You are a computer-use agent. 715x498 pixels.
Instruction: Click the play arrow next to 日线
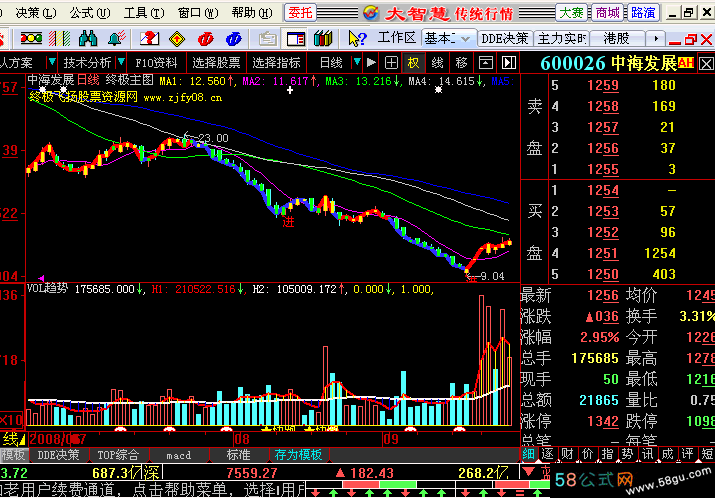[372, 62]
